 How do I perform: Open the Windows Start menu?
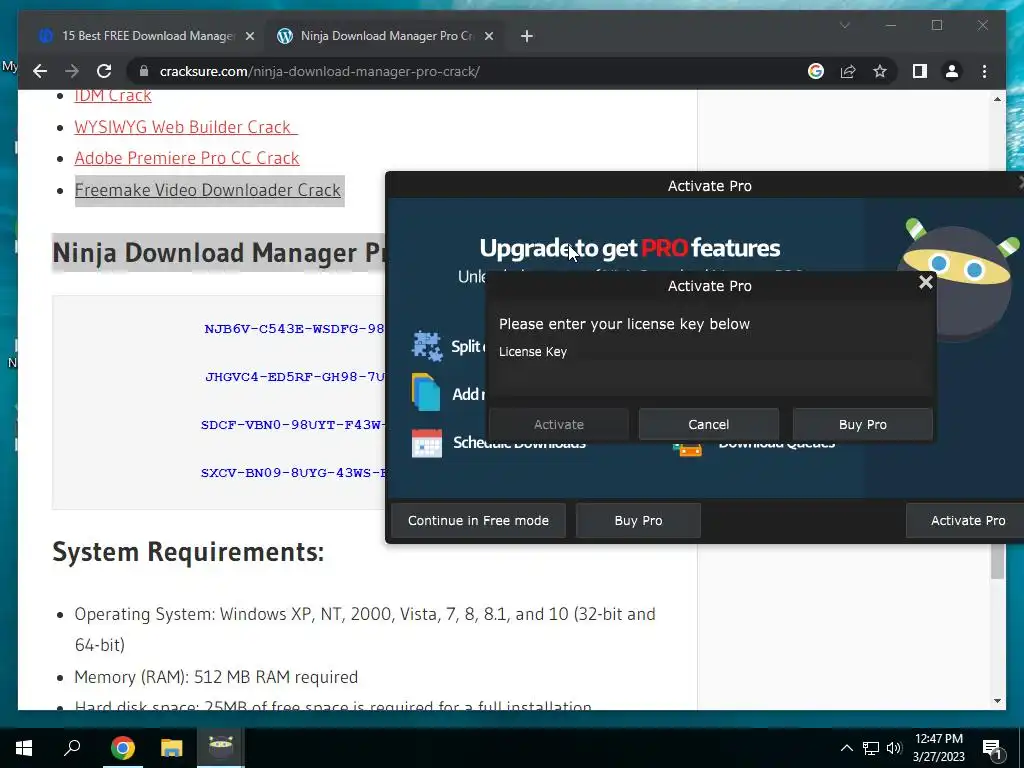tap(24, 748)
